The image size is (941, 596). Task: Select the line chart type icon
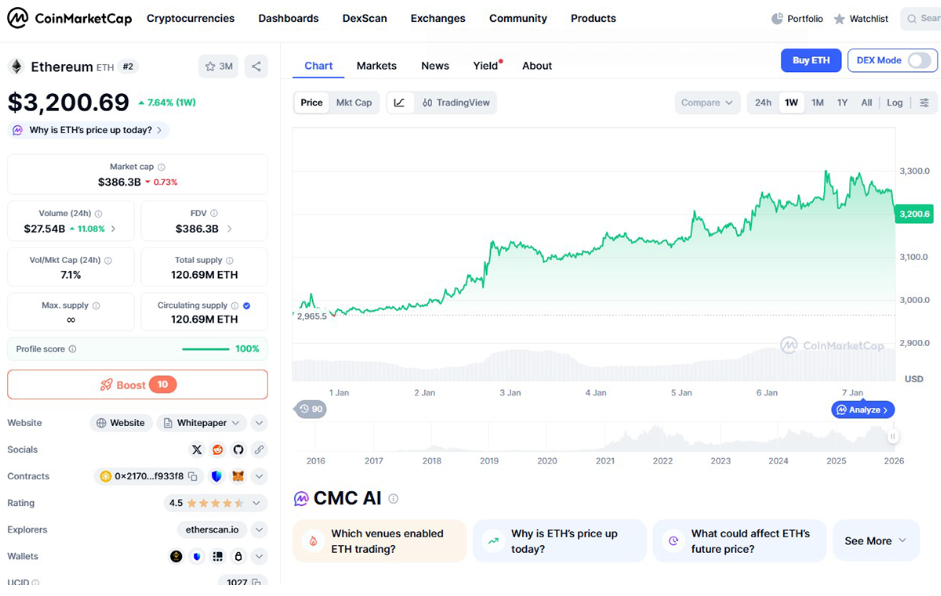(x=399, y=103)
